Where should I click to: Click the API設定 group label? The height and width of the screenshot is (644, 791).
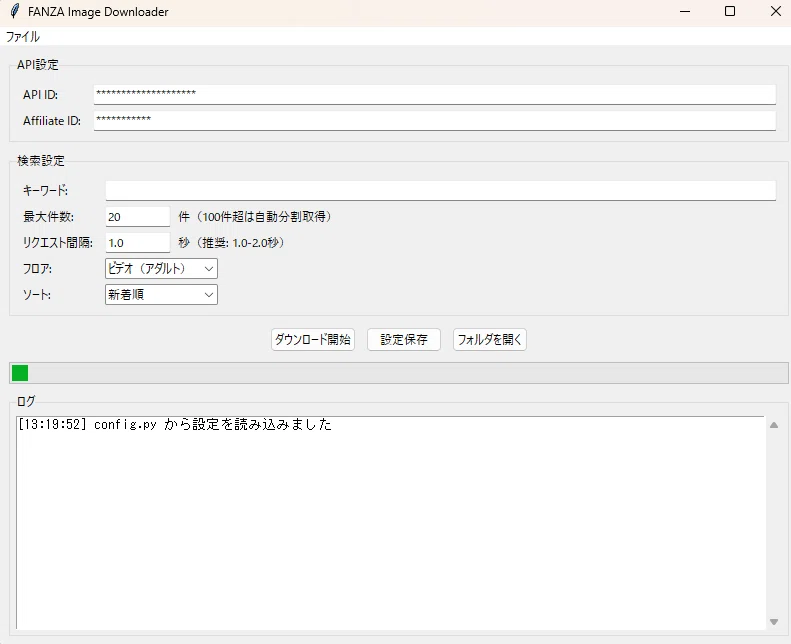(38, 65)
